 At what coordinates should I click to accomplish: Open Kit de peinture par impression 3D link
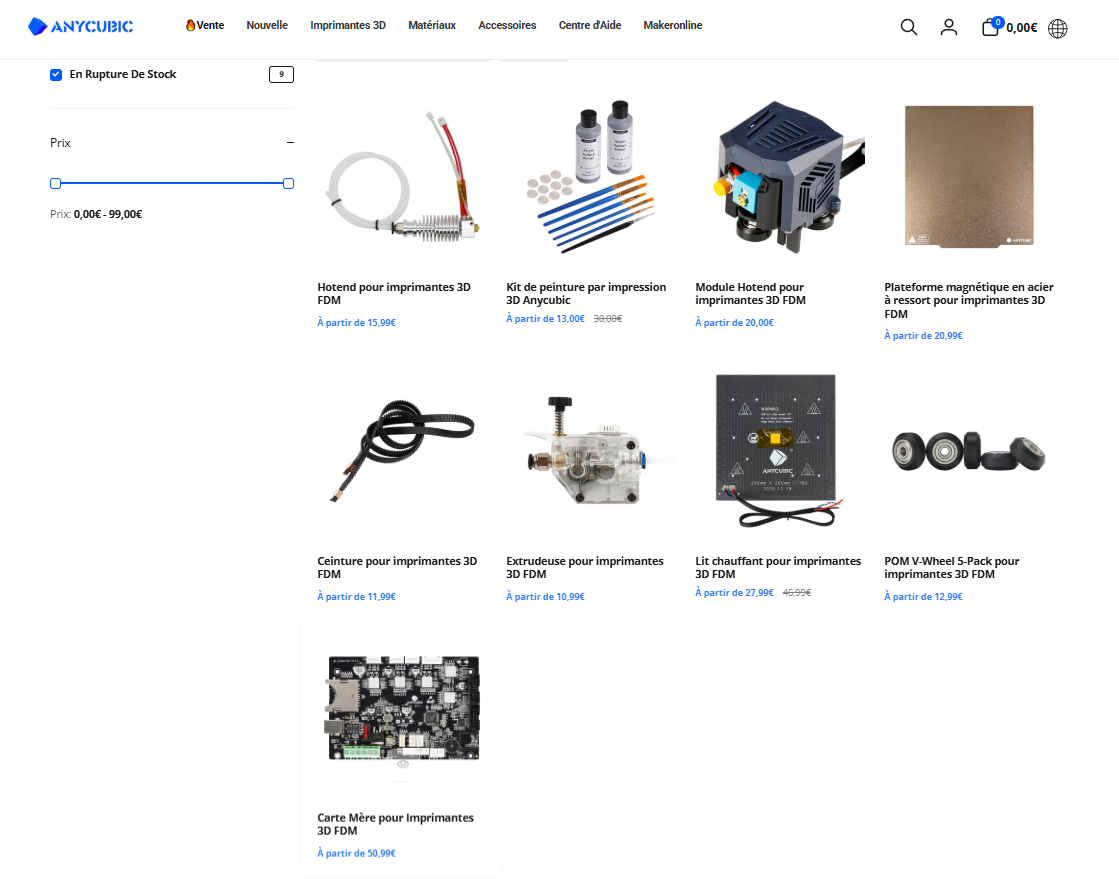click(x=585, y=293)
